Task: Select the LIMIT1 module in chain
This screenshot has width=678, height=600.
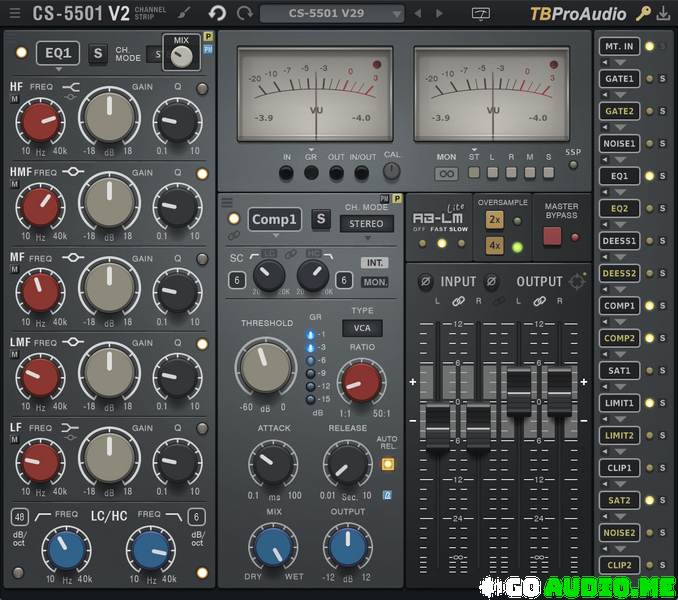Action: [x=619, y=403]
